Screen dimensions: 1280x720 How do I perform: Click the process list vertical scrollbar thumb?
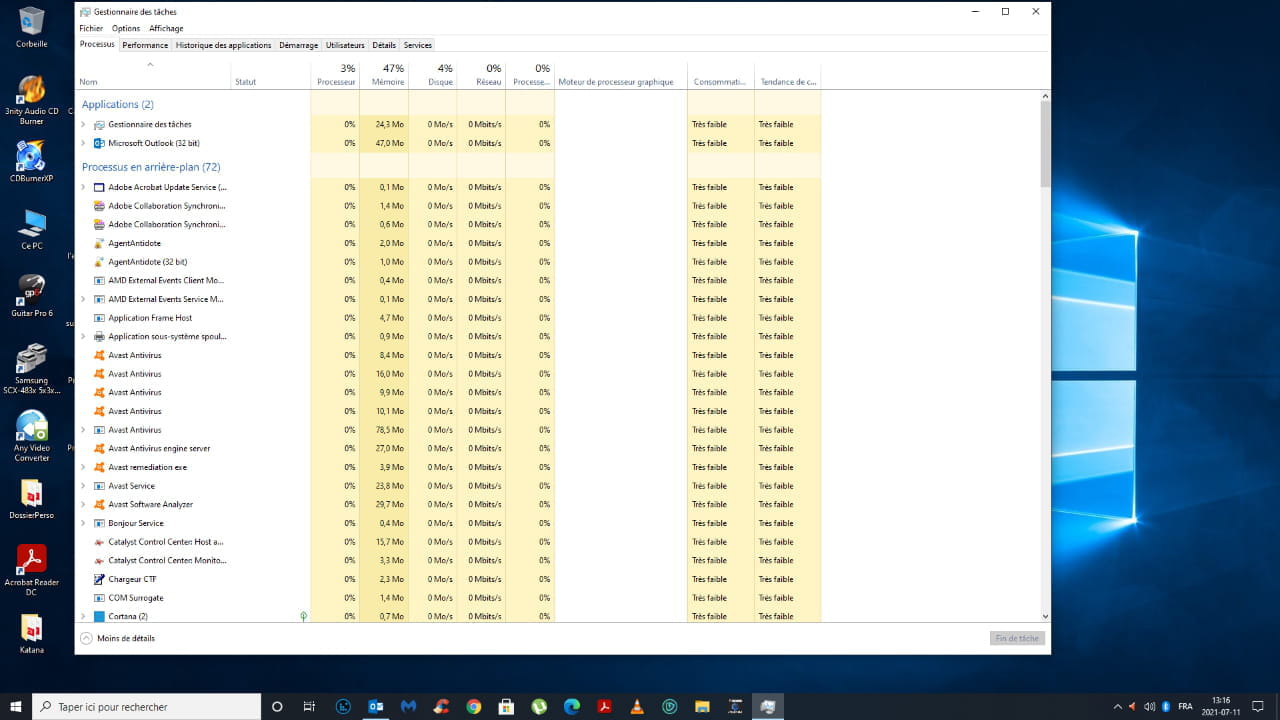[x=1045, y=143]
